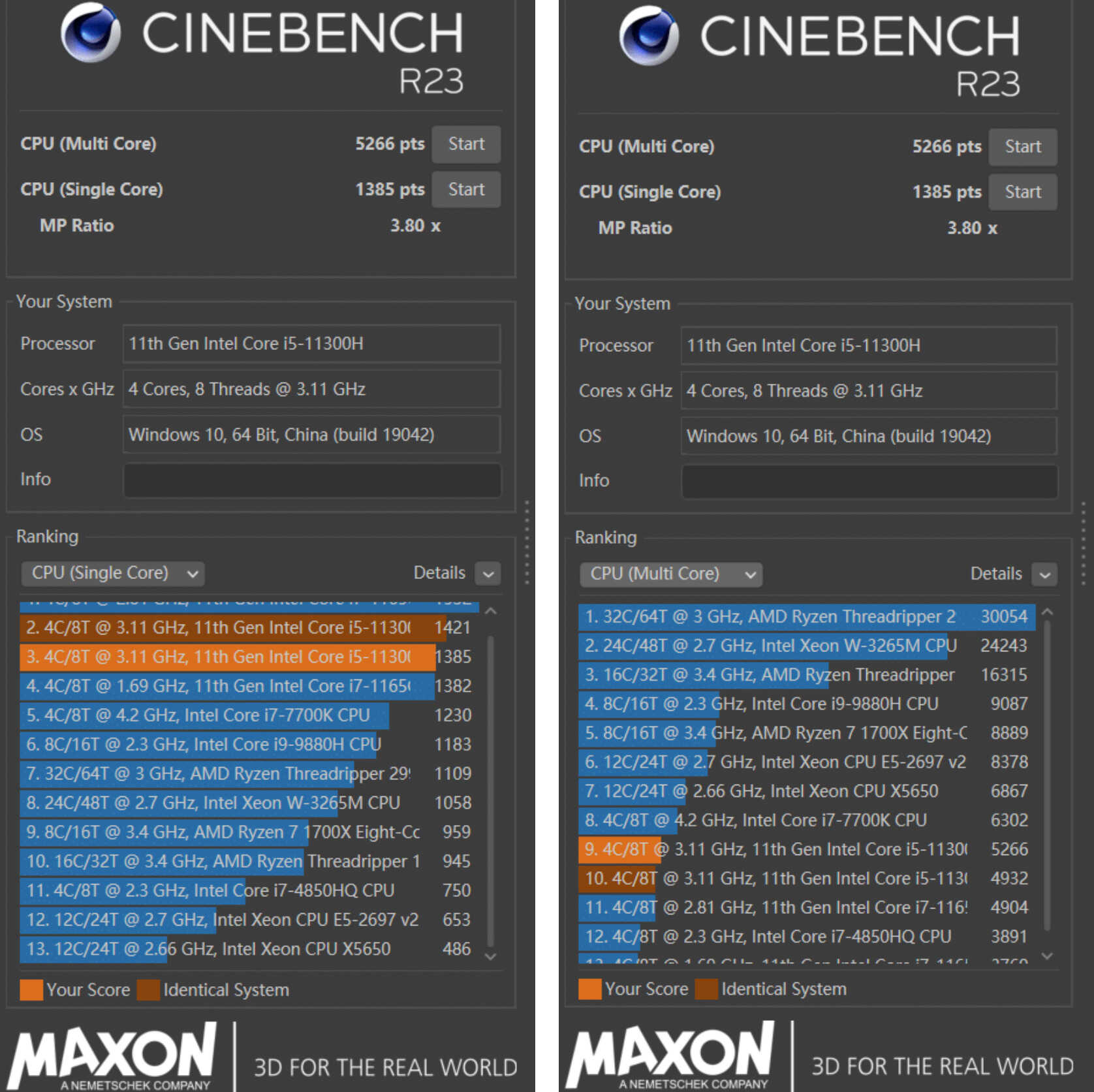Click the Cinebench logo sphere in right window

coord(649,35)
